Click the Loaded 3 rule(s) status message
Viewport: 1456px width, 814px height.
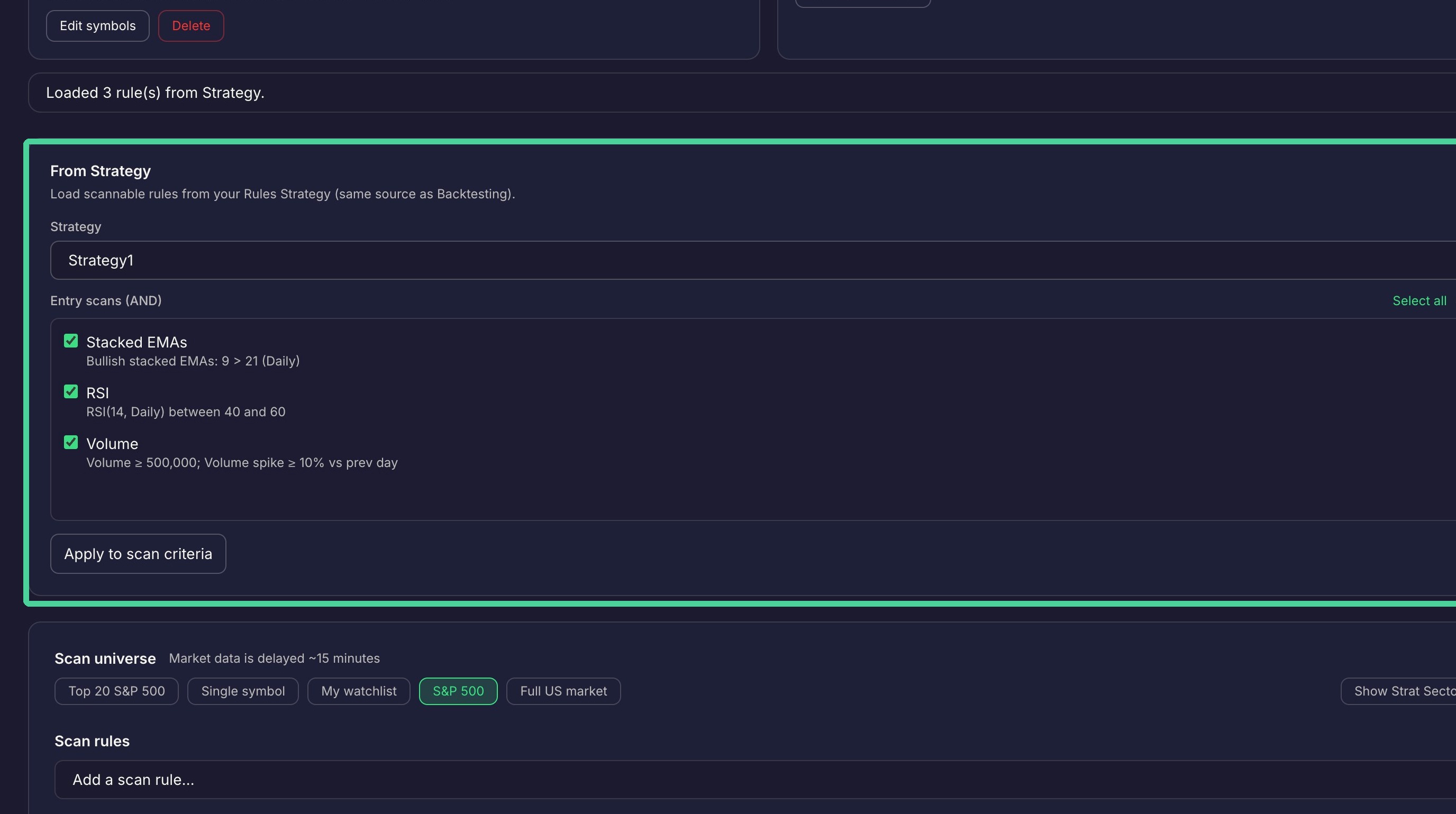(x=155, y=93)
